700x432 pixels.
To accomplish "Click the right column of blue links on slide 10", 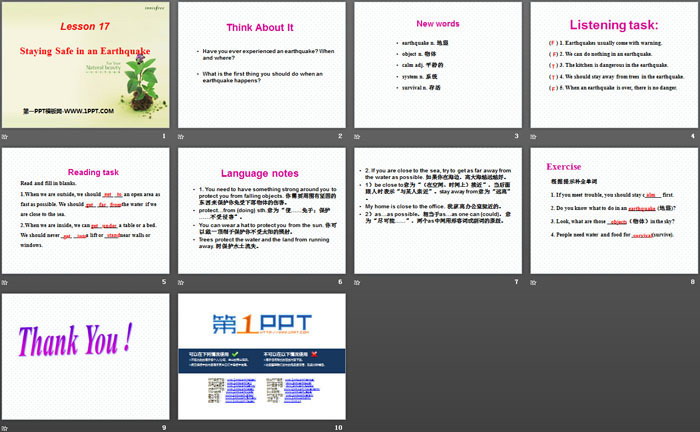I will click(x=297, y=389).
